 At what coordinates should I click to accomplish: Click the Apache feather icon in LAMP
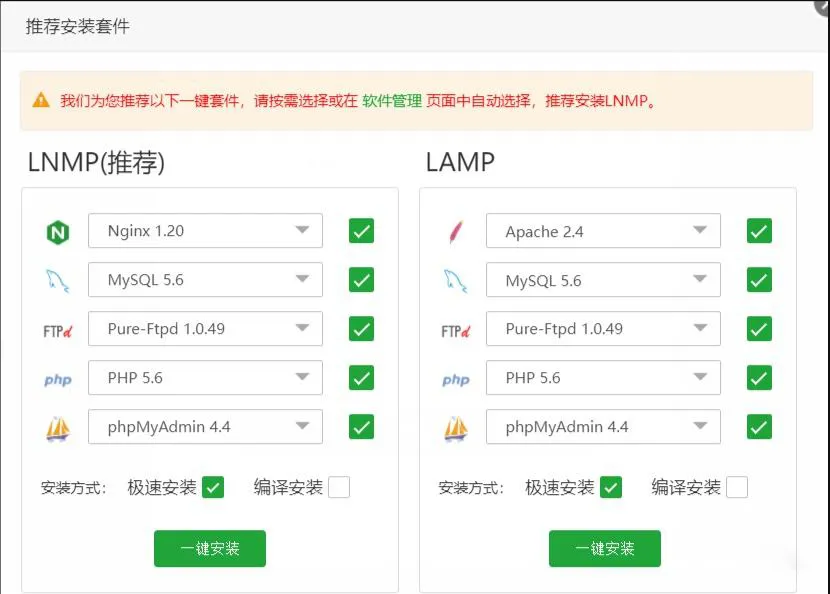[x=455, y=232]
